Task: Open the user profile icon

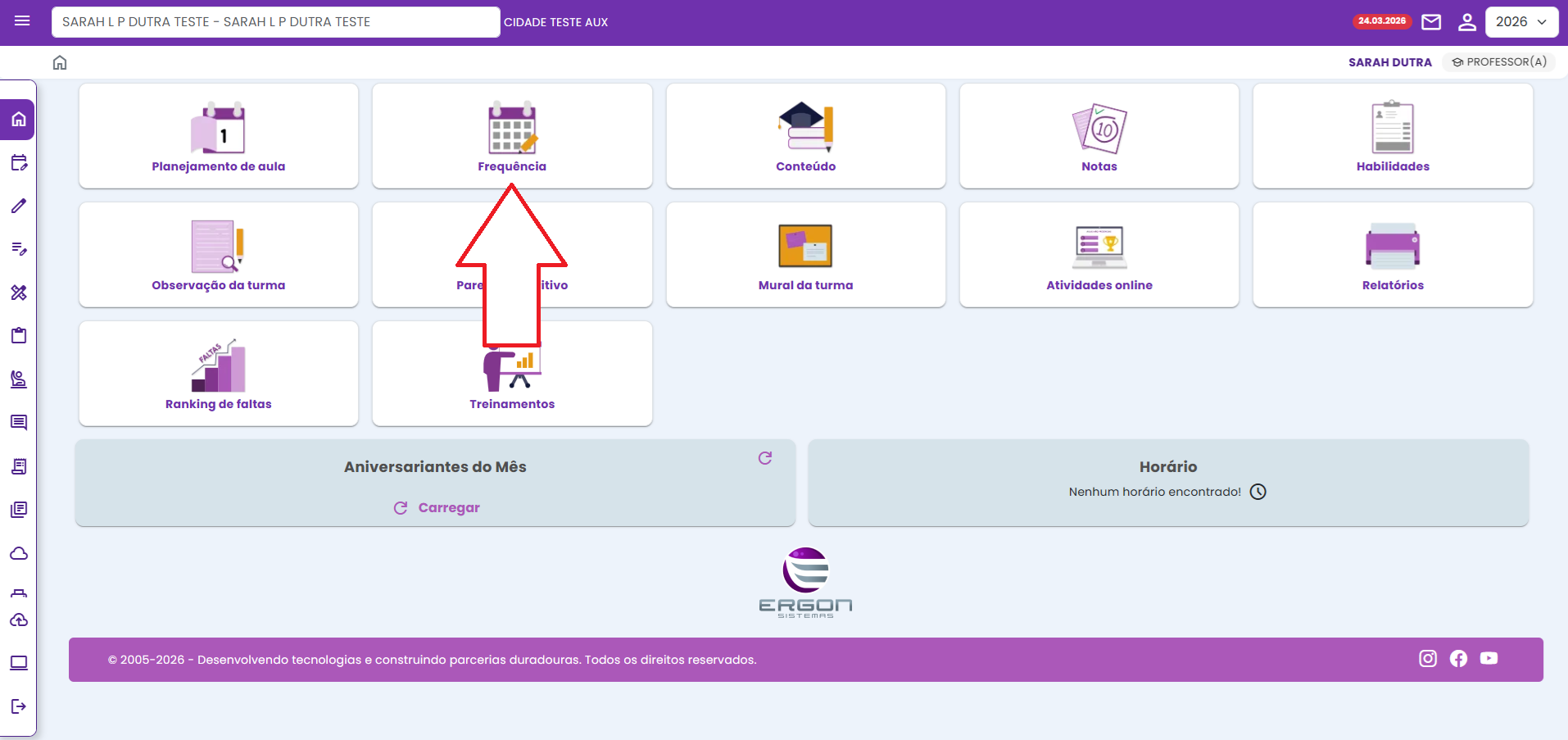Action: [x=1466, y=22]
